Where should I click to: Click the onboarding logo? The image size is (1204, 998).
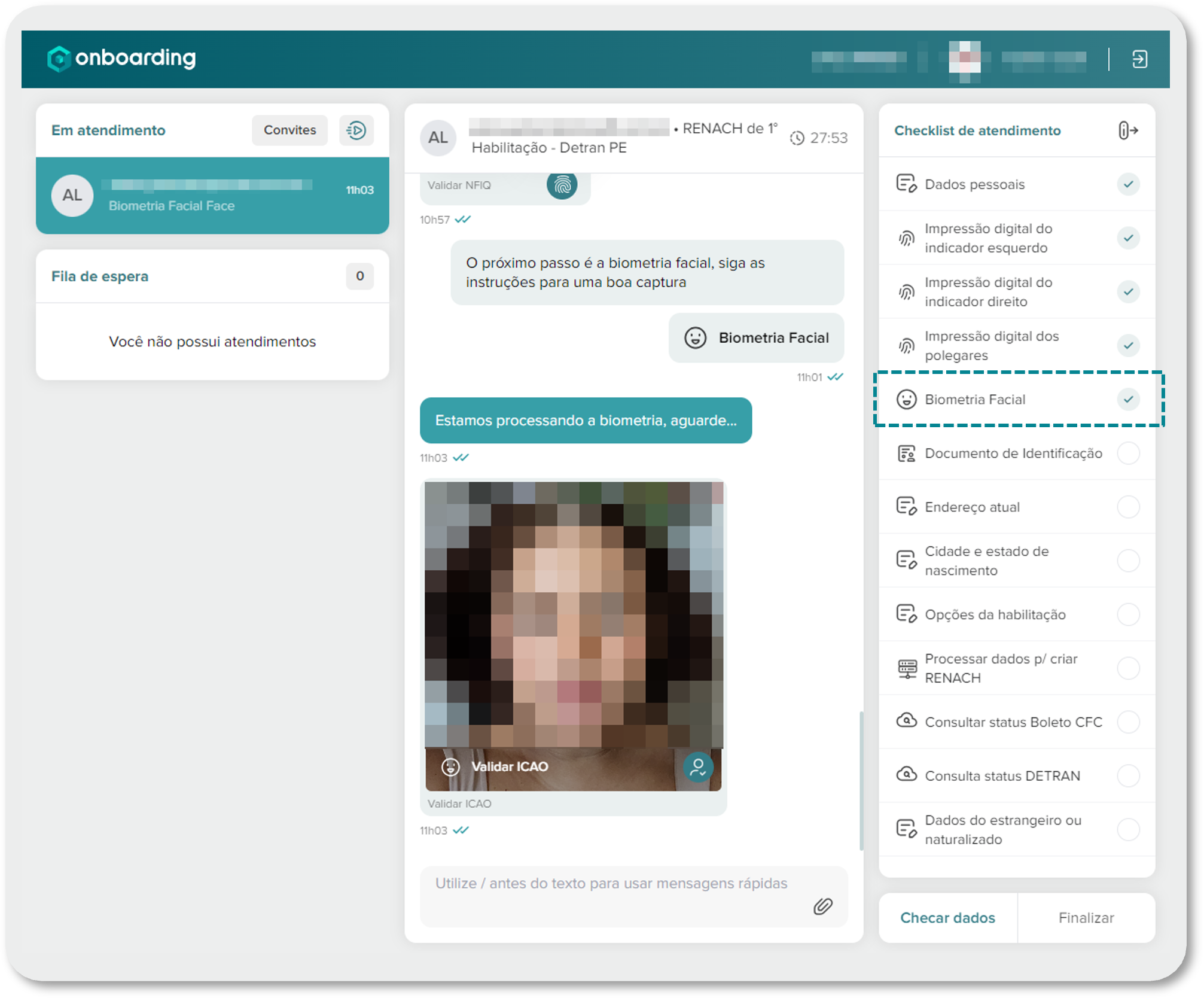click(121, 58)
